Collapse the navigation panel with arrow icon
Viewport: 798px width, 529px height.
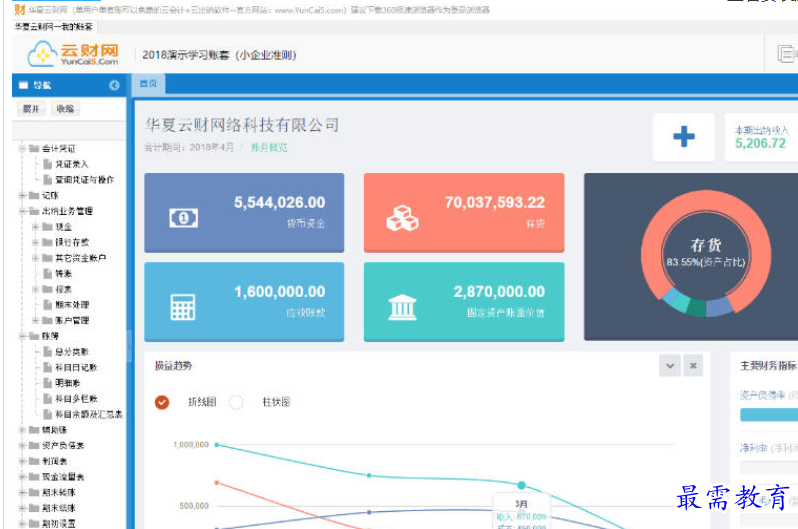point(114,85)
